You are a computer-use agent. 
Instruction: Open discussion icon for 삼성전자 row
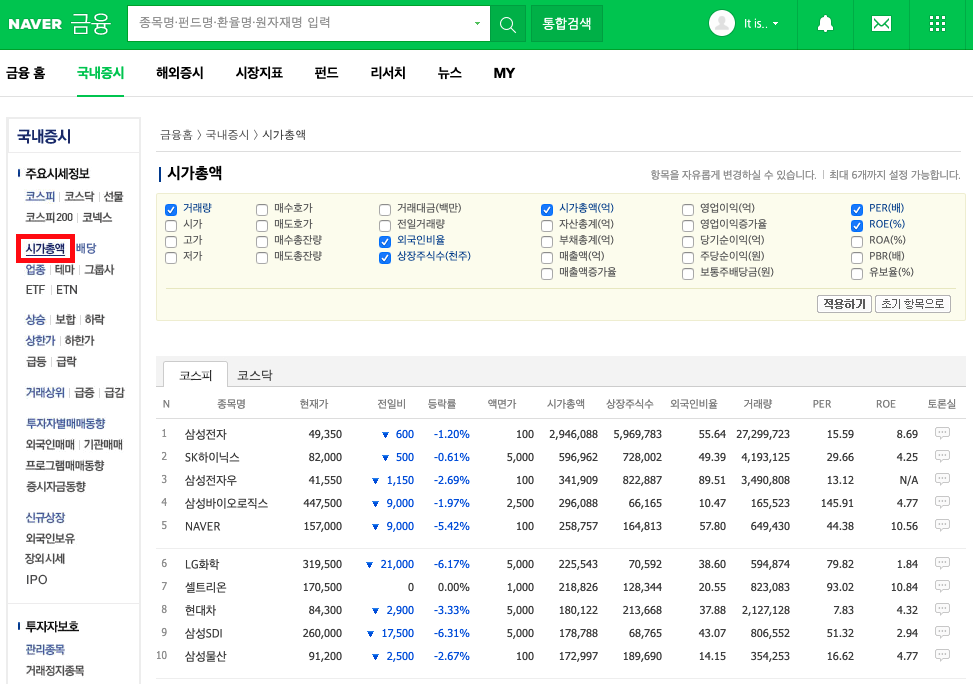point(942,433)
